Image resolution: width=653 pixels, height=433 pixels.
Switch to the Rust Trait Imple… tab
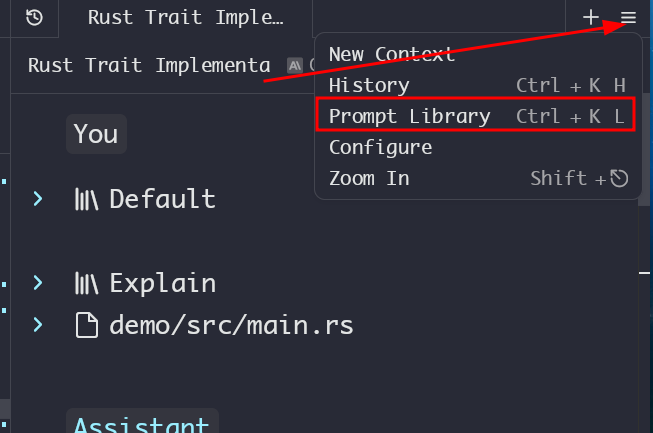pyautogui.click(x=185, y=17)
